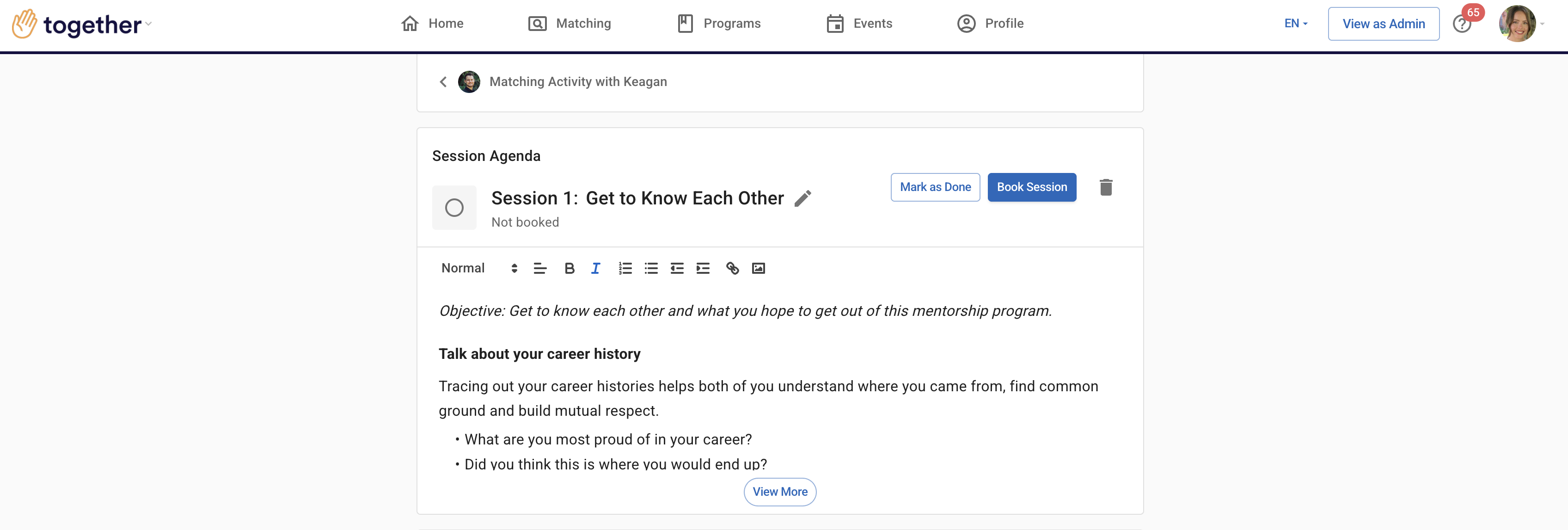Open the text alignment option
Screen dimensions: 1568x530
tap(539, 269)
